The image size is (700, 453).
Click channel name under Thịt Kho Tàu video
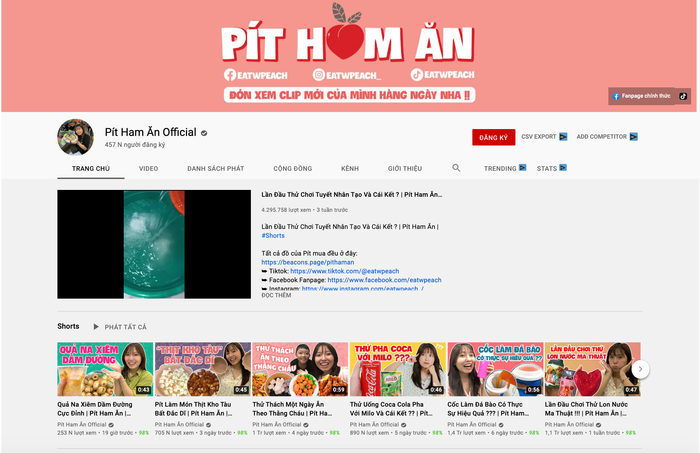point(179,425)
